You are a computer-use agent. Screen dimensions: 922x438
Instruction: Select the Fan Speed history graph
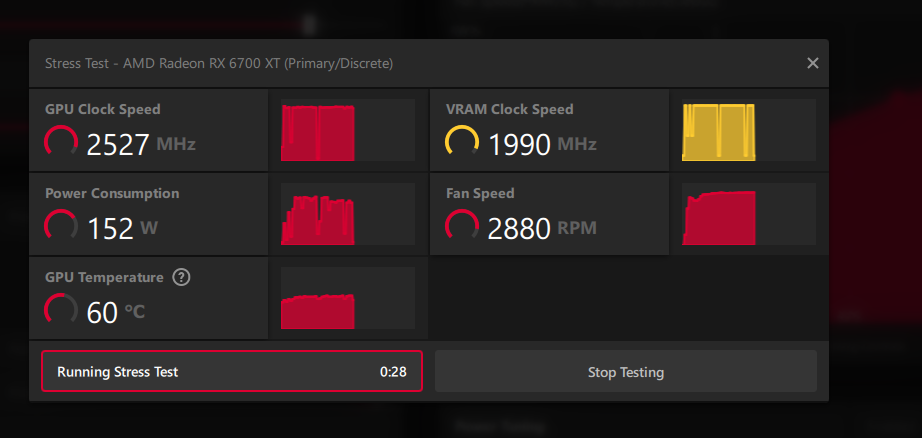(x=749, y=214)
